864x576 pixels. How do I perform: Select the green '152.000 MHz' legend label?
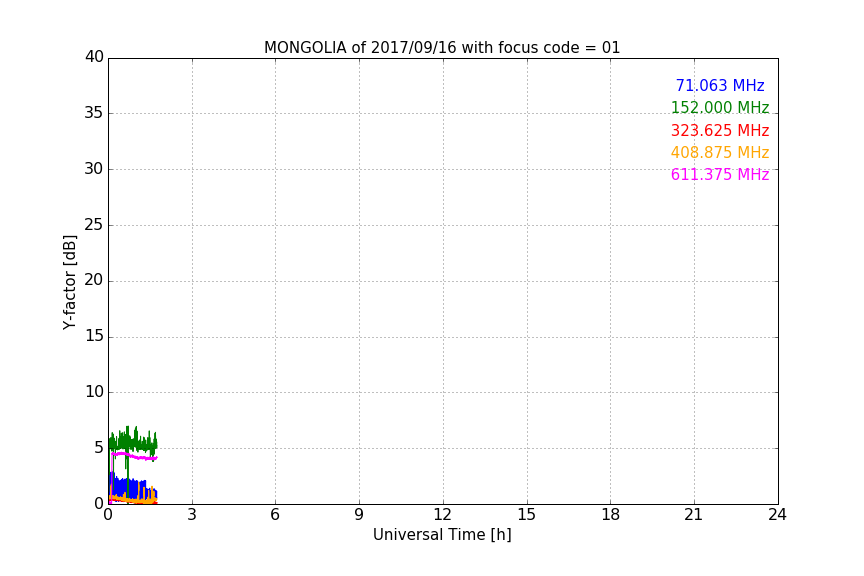720,107
